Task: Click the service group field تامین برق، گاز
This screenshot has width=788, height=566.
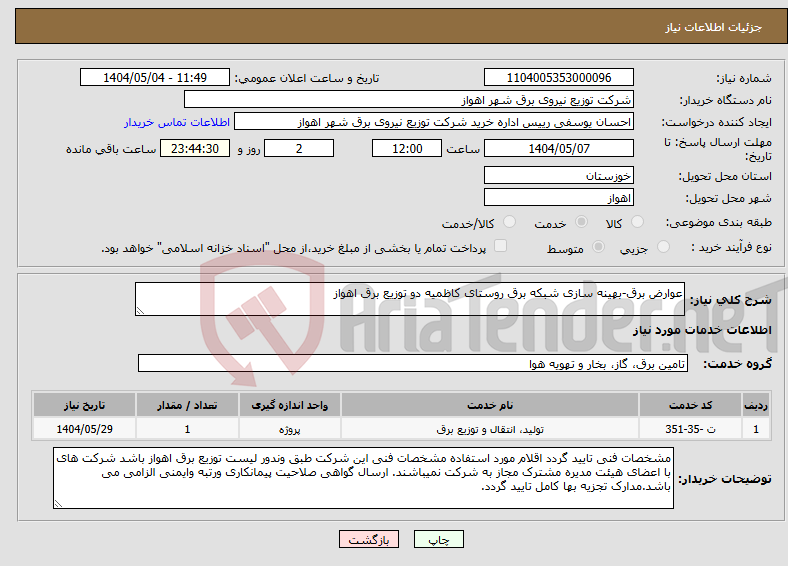Action: point(413,363)
